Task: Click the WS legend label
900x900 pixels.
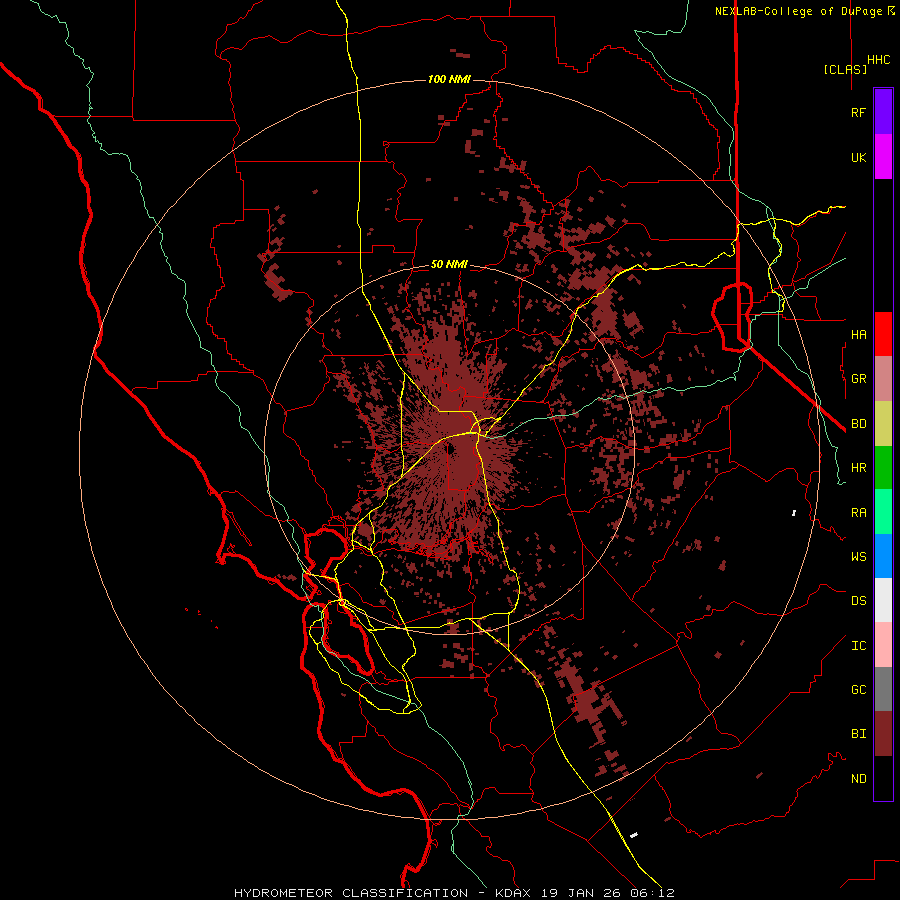Action: (858, 556)
